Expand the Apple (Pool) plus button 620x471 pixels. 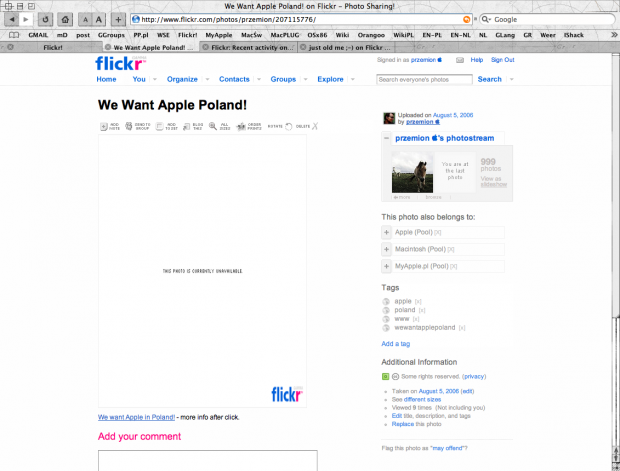click(386, 233)
